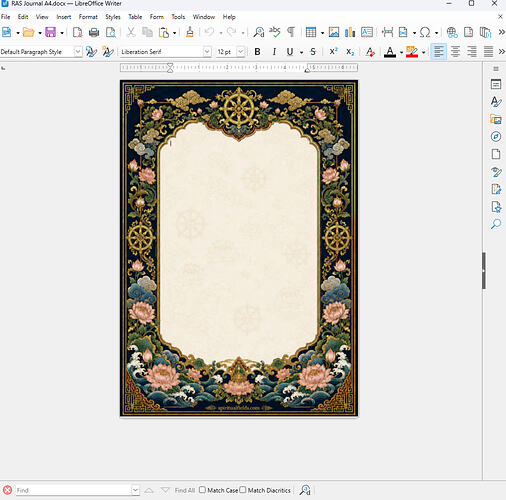Image resolution: width=506 pixels, height=500 pixels.
Task: Open the Paragraph Style dropdown
Action: (x=77, y=52)
